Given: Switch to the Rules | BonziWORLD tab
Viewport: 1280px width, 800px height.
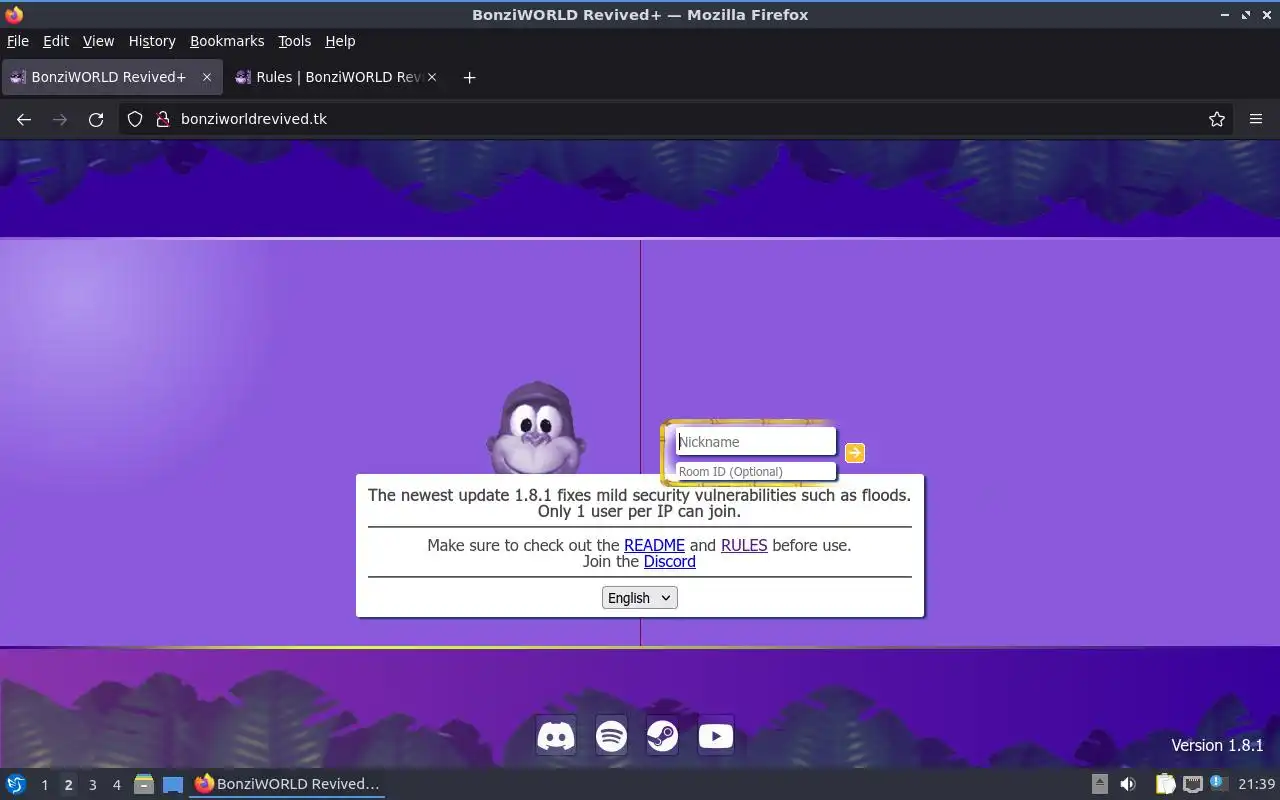Looking at the screenshot, I should coord(335,77).
